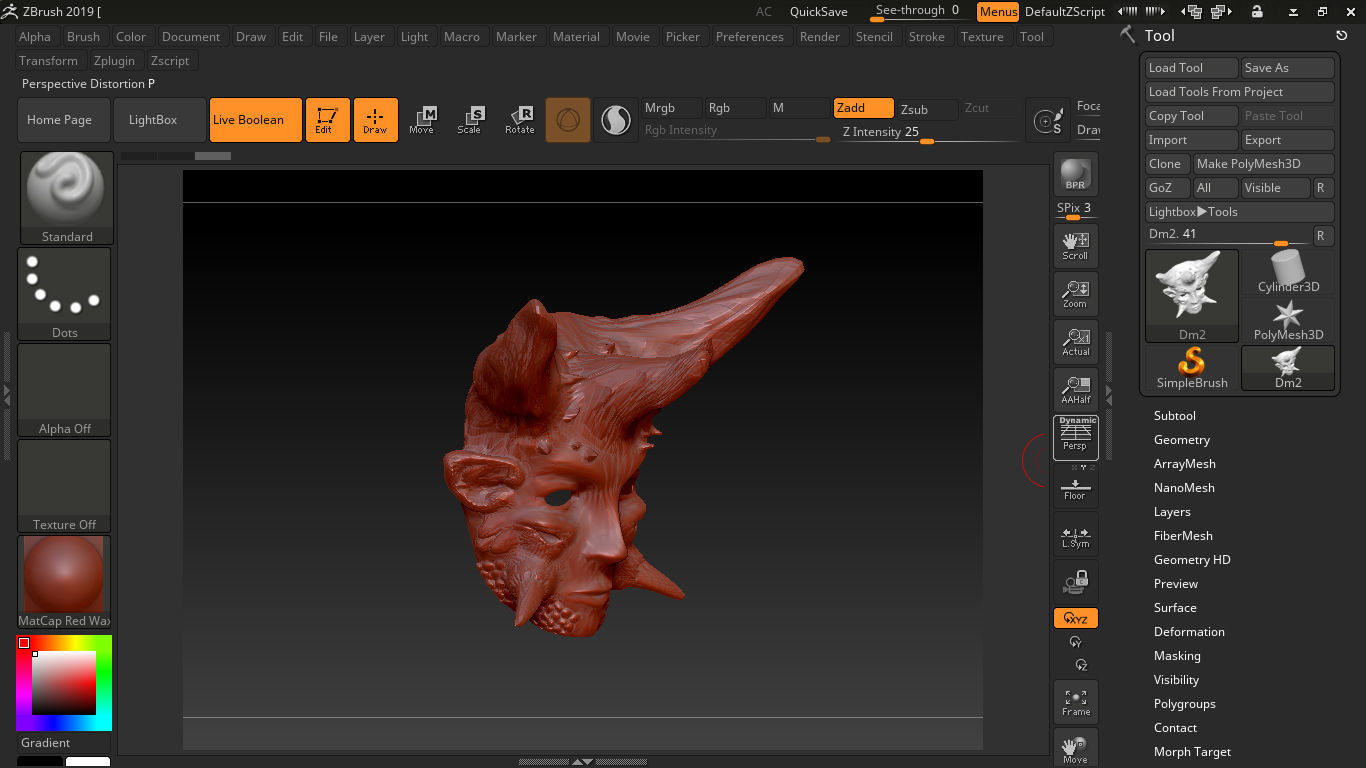This screenshot has height=768, width=1366.
Task: Expand the Subtool section
Action: click(x=1174, y=416)
